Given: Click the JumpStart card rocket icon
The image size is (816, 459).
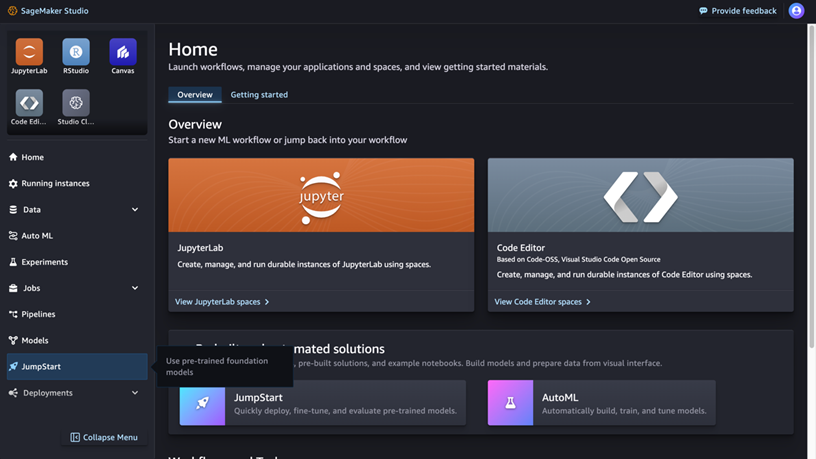Looking at the screenshot, I should (202, 403).
